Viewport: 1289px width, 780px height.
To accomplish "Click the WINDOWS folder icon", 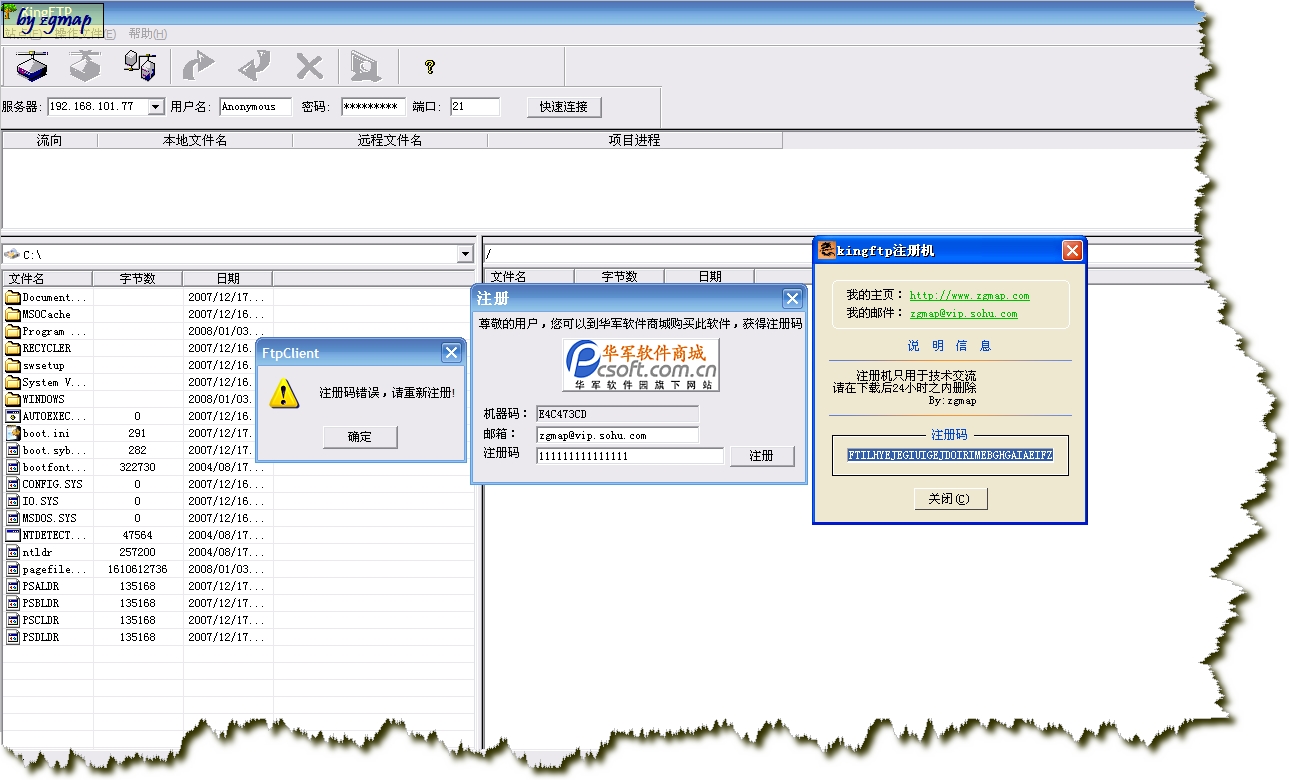I will pos(13,399).
